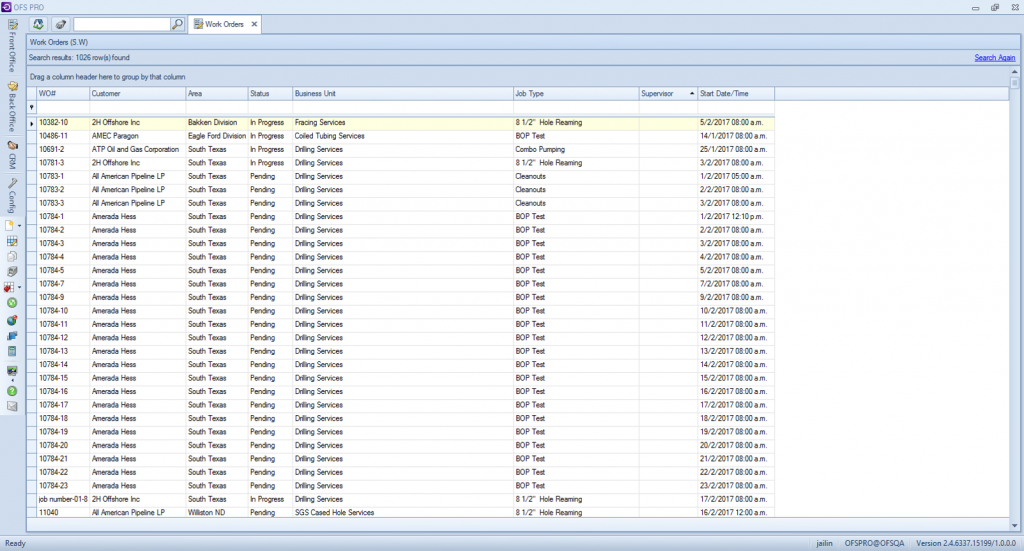
Task: Click the Start Date/Time column header
Action: (x=735, y=94)
